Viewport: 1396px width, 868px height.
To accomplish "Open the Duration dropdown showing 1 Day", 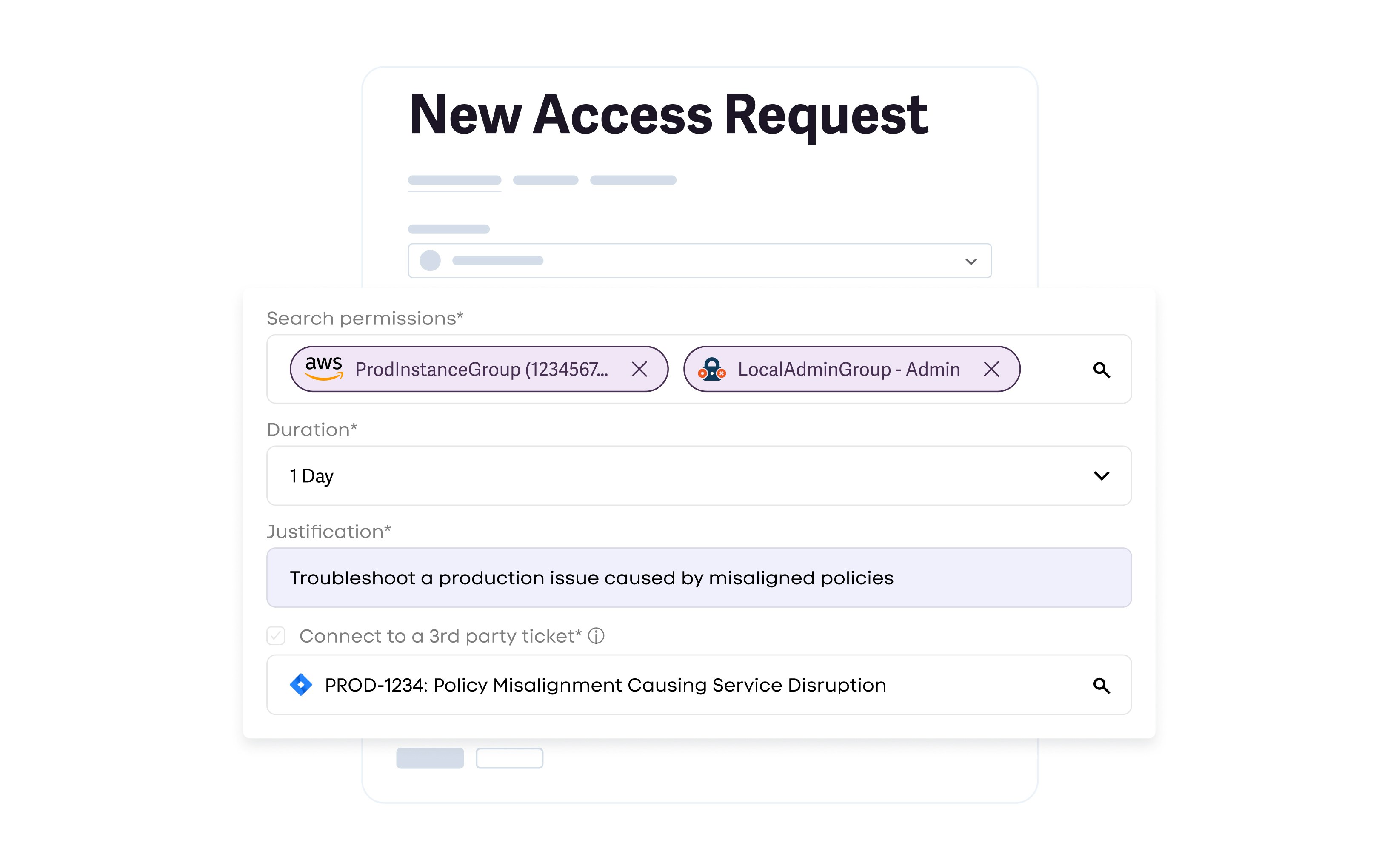I will point(698,475).
